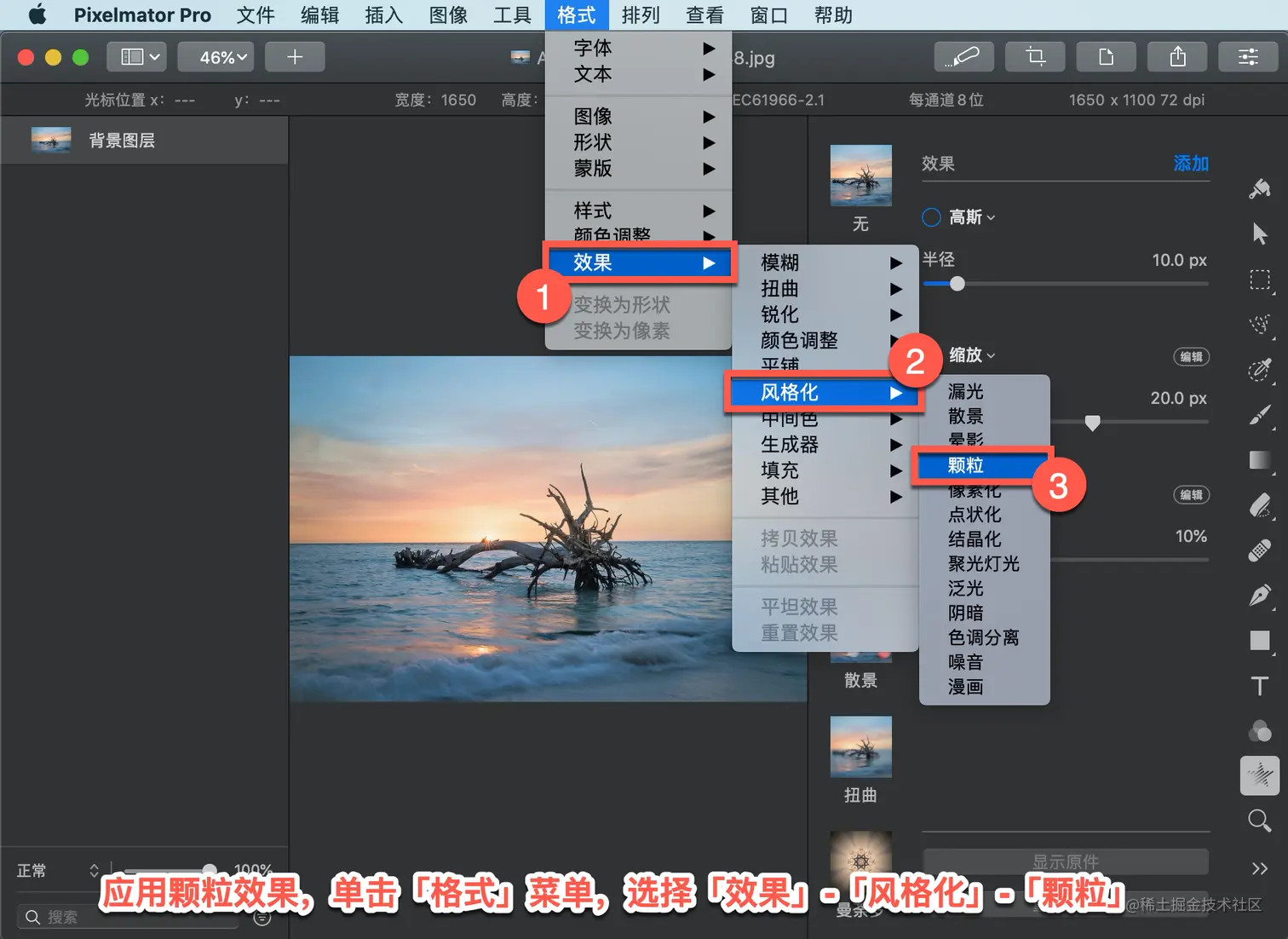
Task: Open the 高斯 effect type dropdown
Action: 972,217
